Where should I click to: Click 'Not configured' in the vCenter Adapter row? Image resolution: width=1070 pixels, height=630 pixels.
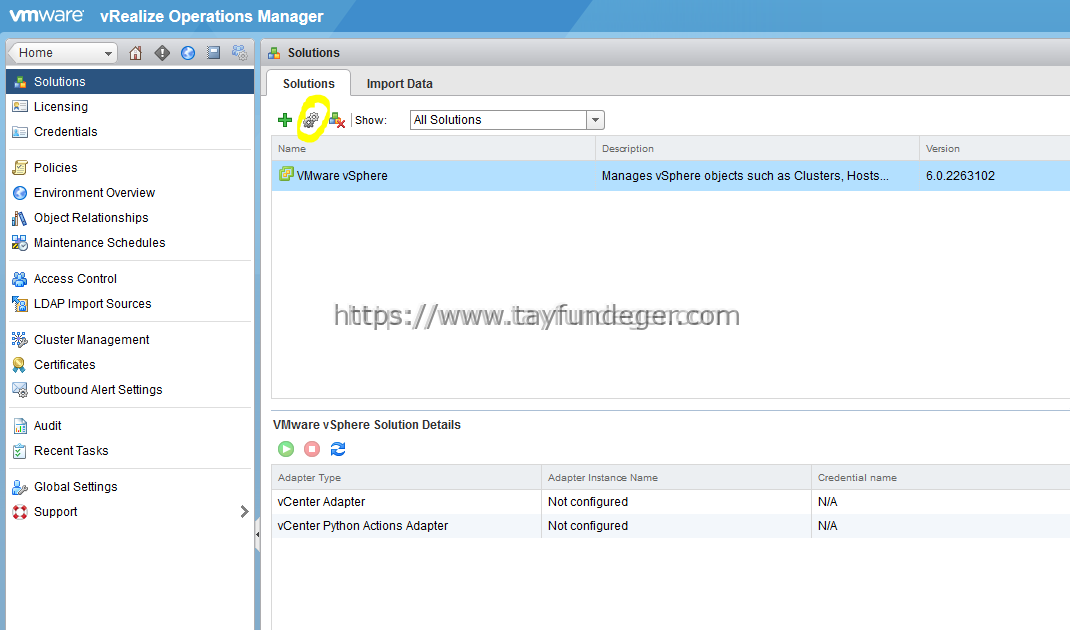tap(588, 502)
